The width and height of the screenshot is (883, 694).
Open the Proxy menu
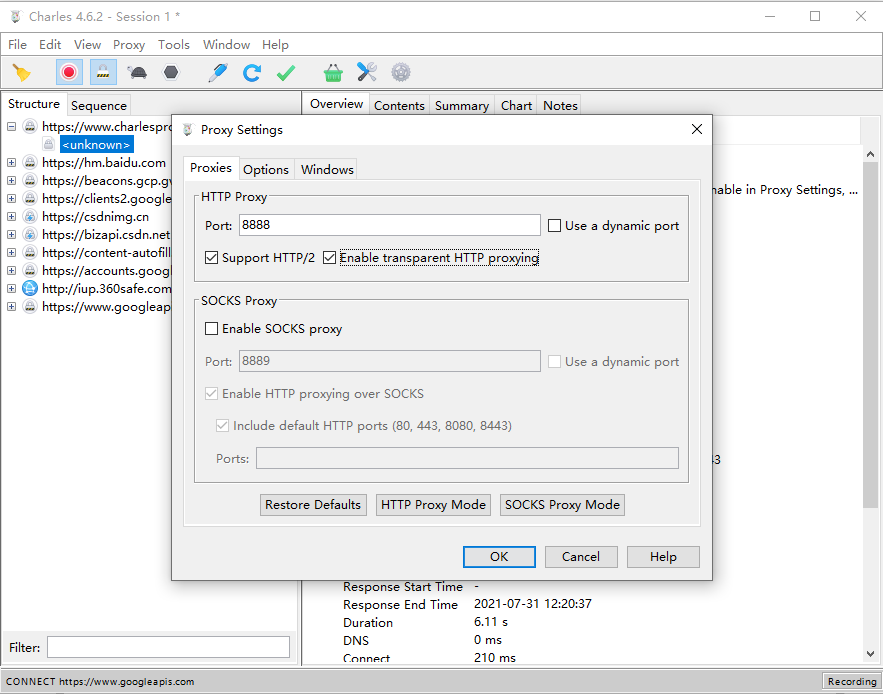point(129,45)
